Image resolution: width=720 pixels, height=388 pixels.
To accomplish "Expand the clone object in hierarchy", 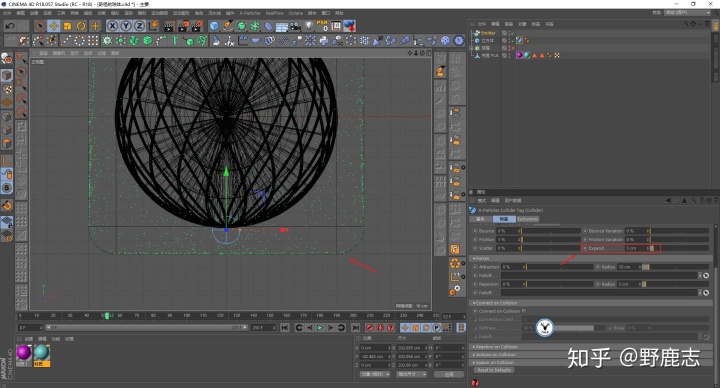I will tap(472, 48).
